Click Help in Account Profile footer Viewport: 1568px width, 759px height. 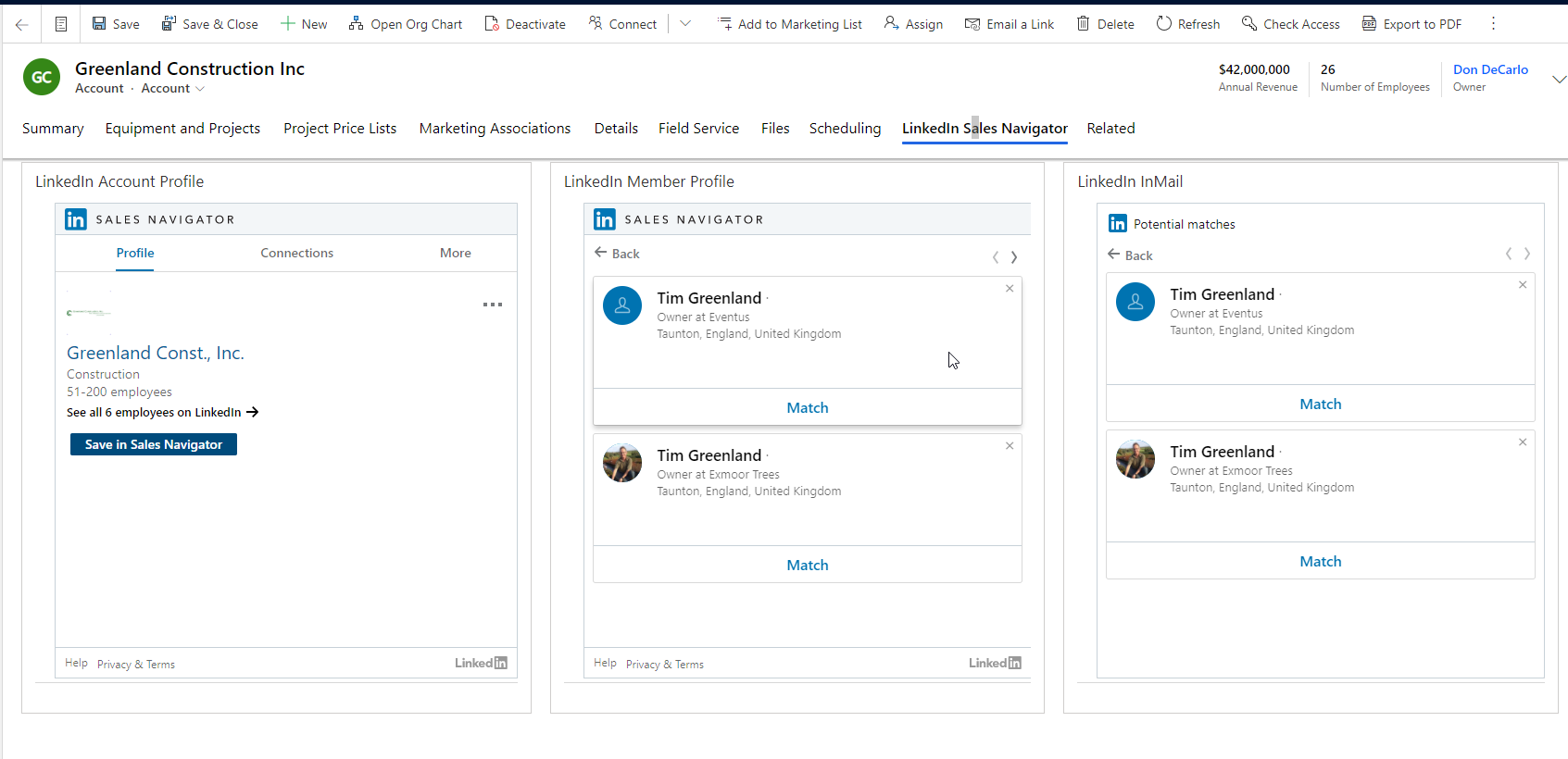point(76,663)
